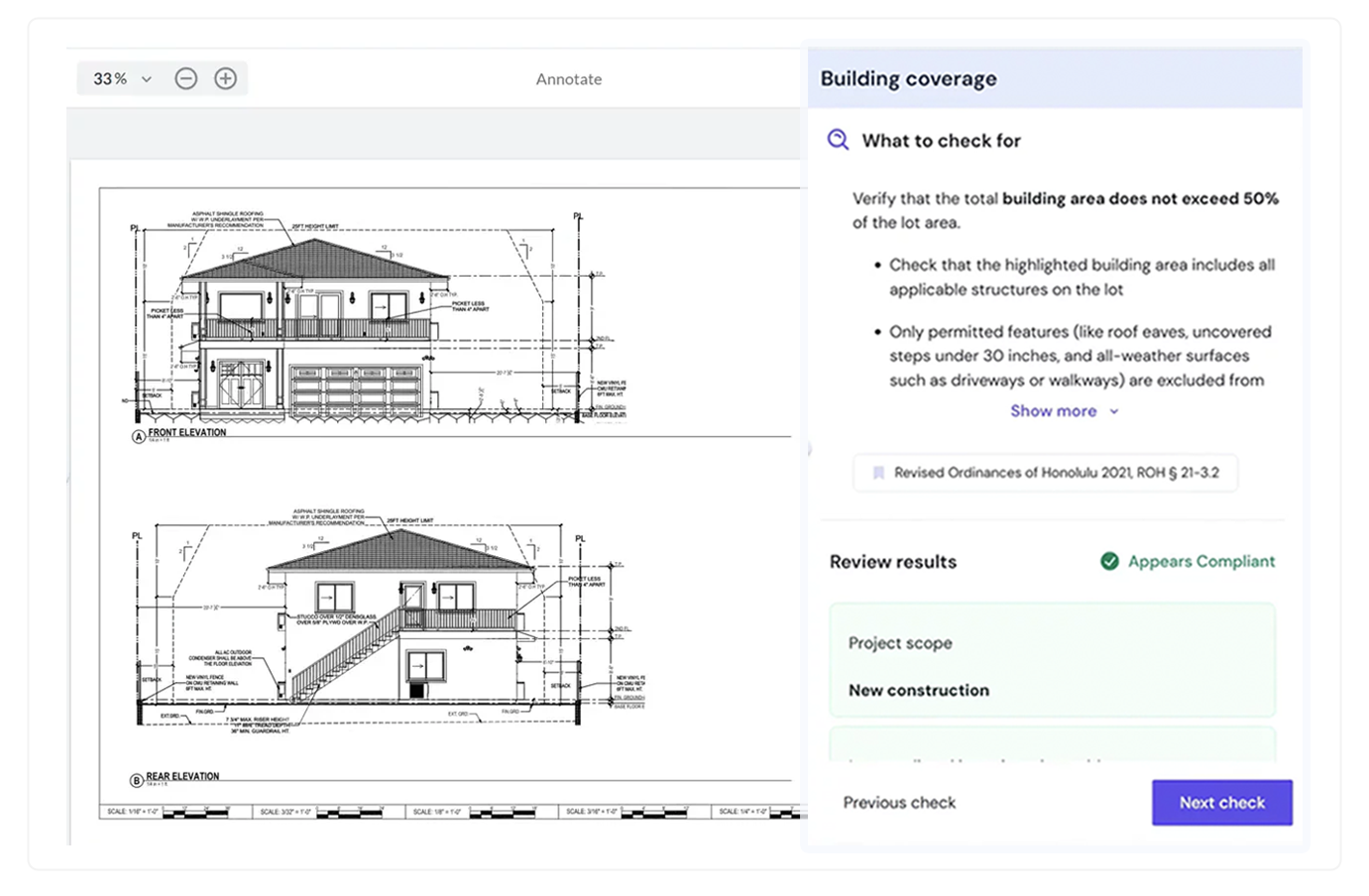
Task: Click the New construction value
Action: point(919,690)
